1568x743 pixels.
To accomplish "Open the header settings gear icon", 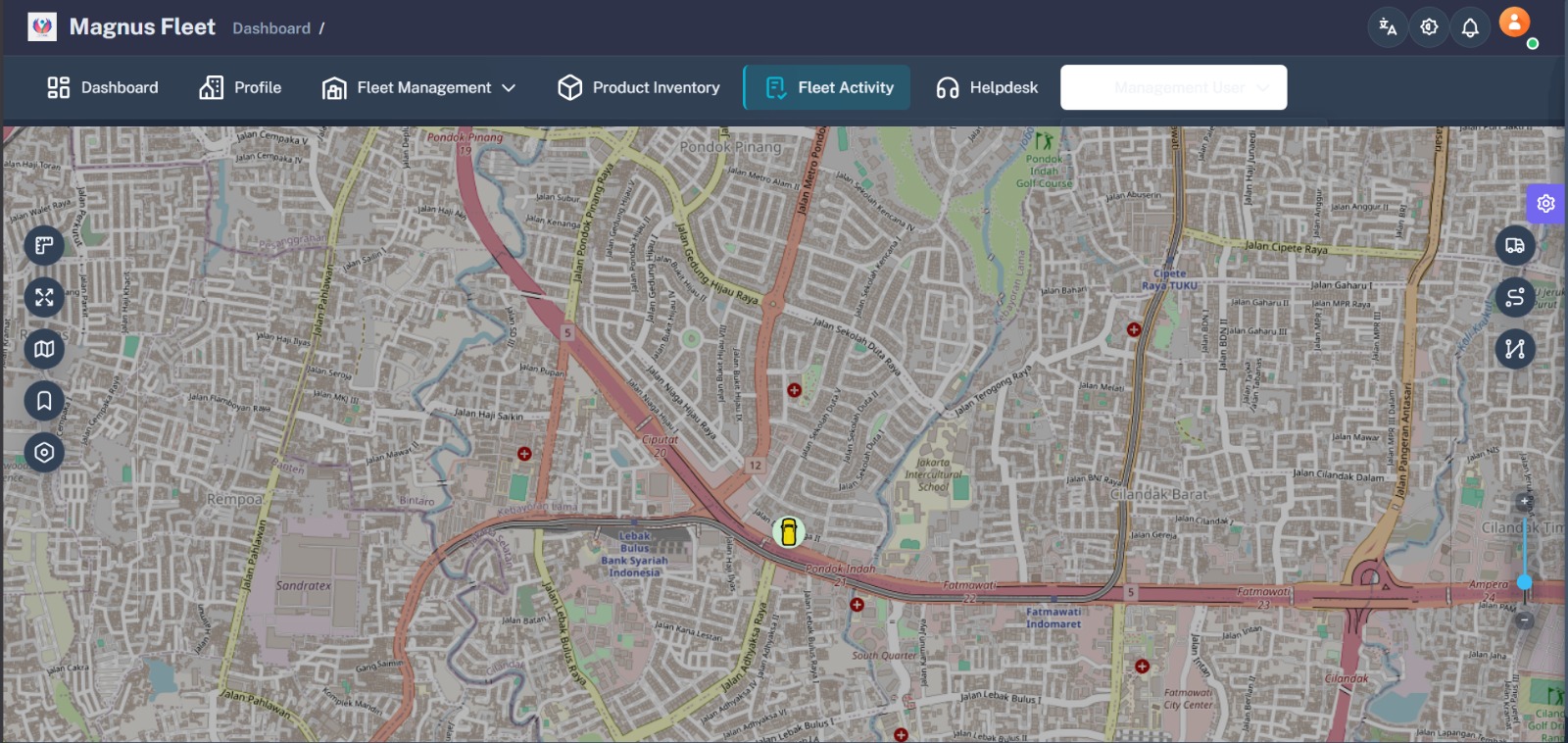I will click(1429, 27).
